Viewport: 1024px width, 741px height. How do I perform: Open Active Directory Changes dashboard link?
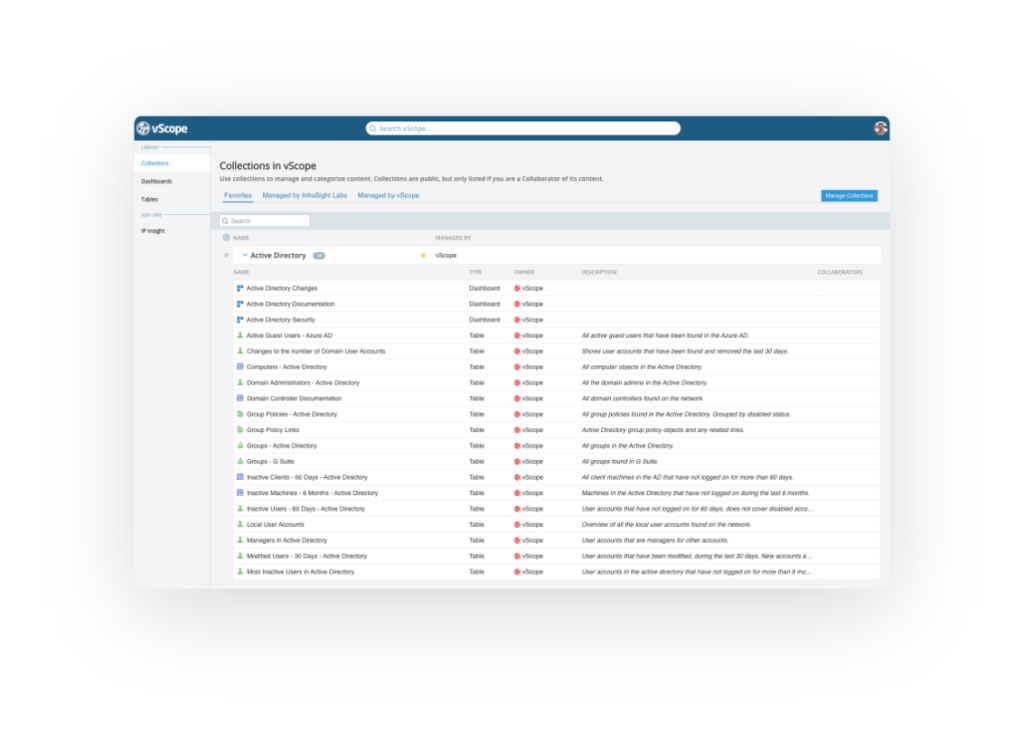tap(281, 288)
